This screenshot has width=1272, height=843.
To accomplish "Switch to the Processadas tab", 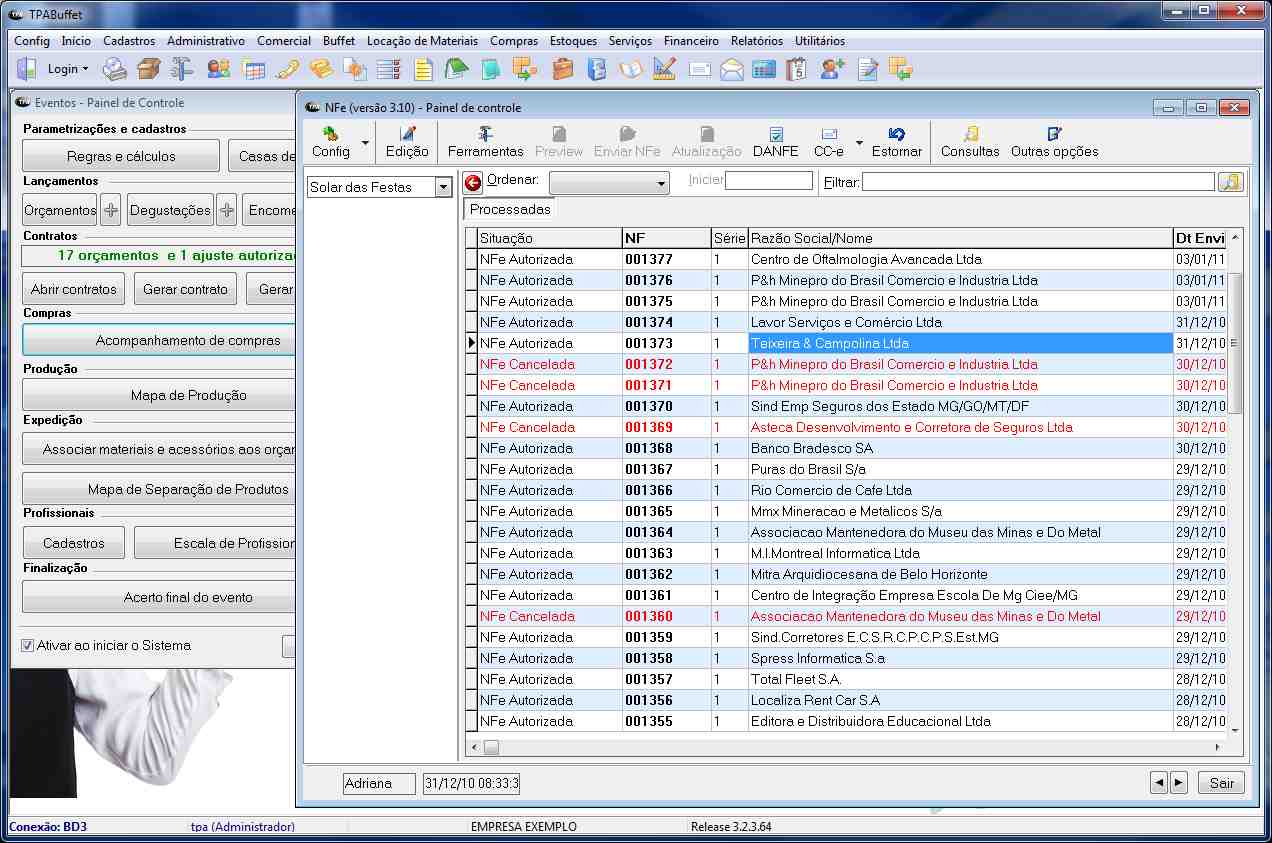I will (x=510, y=210).
